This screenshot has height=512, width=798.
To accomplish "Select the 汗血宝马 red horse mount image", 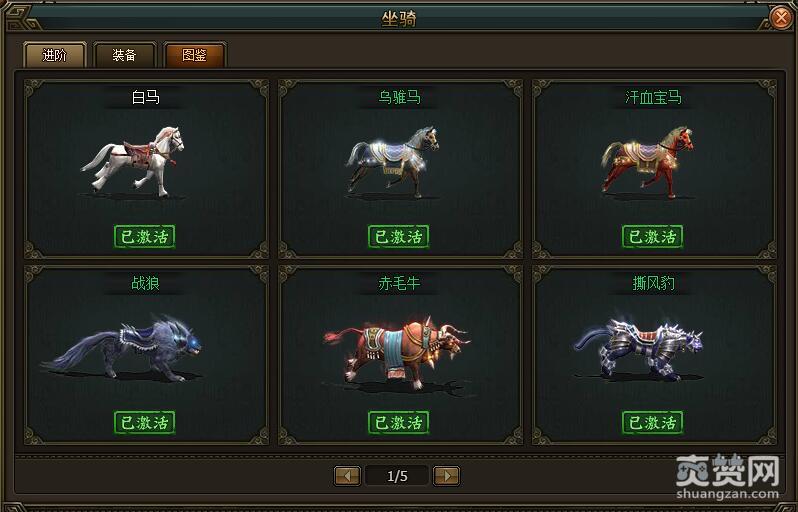I will click(x=647, y=162).
